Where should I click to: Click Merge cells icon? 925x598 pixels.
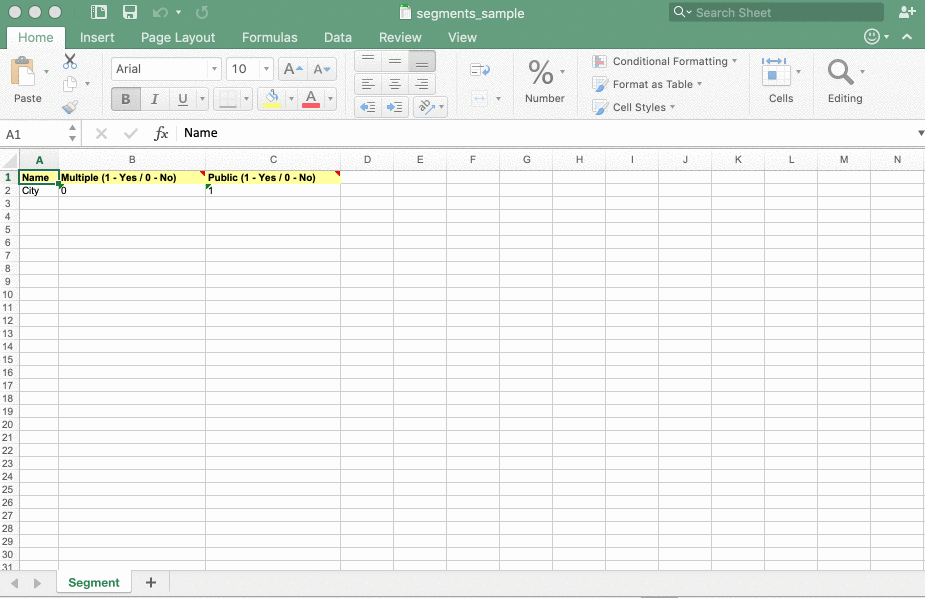480,98
